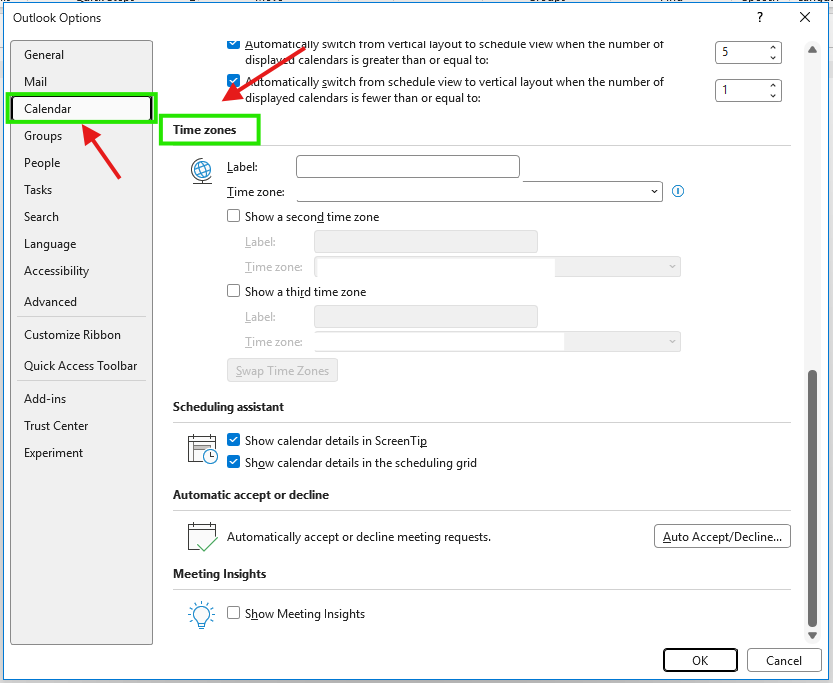
Task: Toggle switch from schedule view to vertical layout
Action: pos(233,81)
